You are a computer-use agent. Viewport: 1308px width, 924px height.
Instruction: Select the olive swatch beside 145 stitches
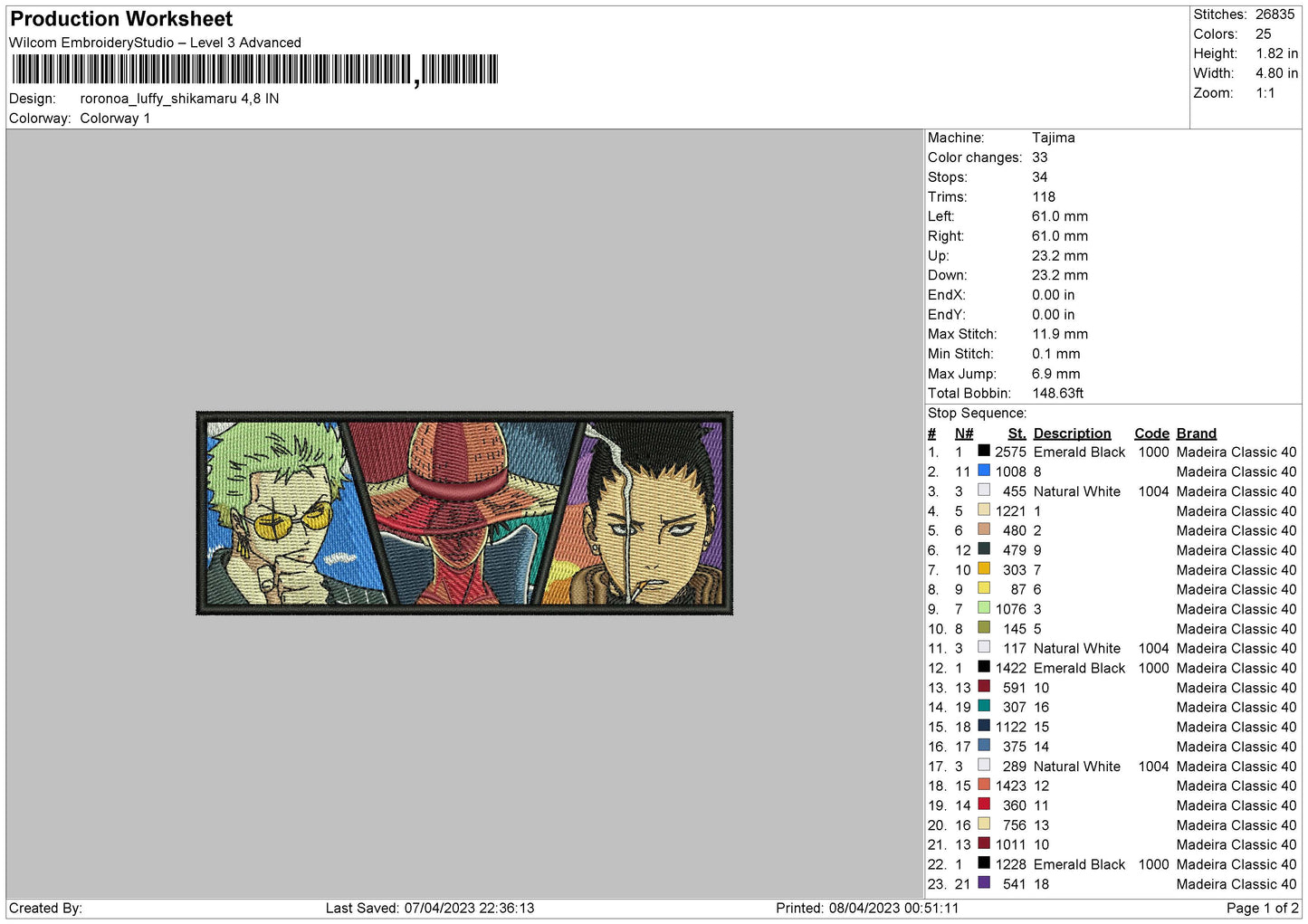pos(984,627)
